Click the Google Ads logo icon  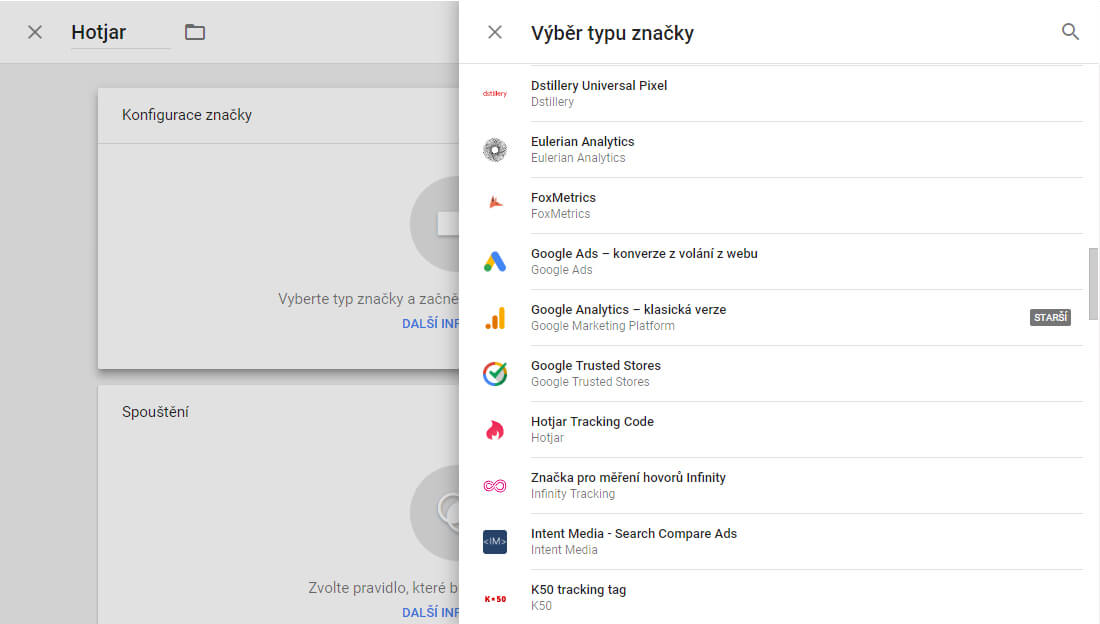495,262
